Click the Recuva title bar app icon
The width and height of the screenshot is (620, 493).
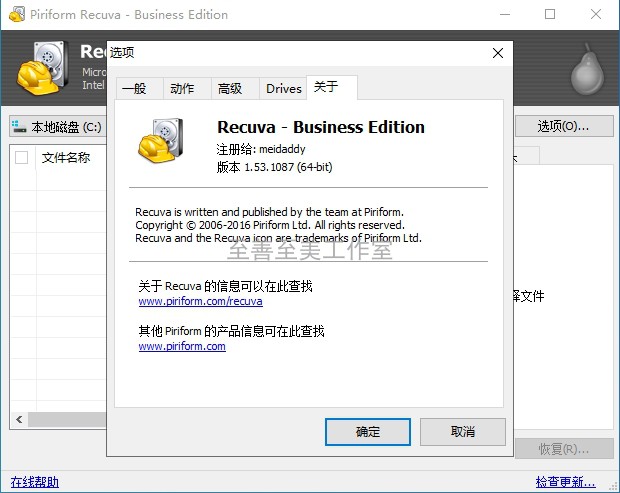(x=17, y=14)
